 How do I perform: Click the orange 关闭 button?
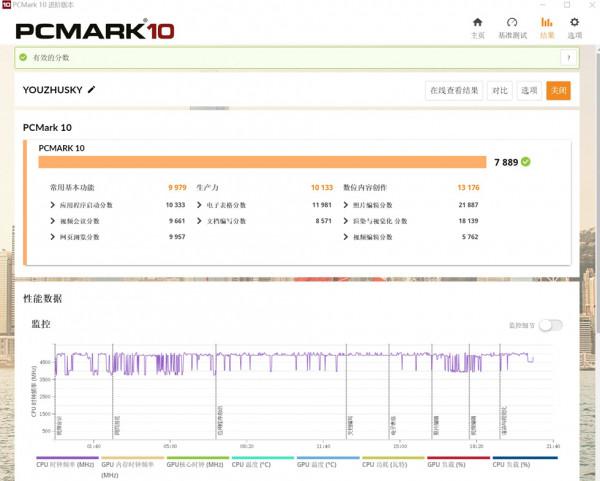(x=558, y=91)
